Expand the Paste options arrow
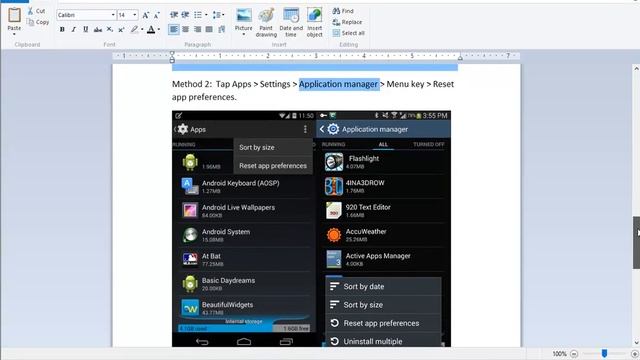This screenshot has height=360, width=640. [14, 34]
